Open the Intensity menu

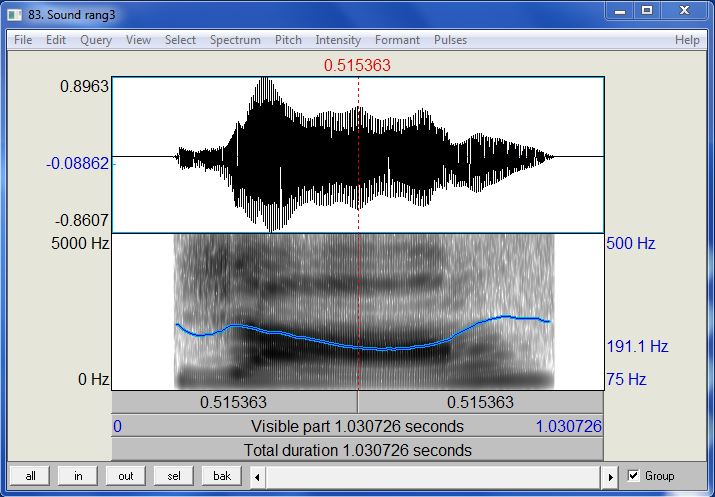(338, 40)
